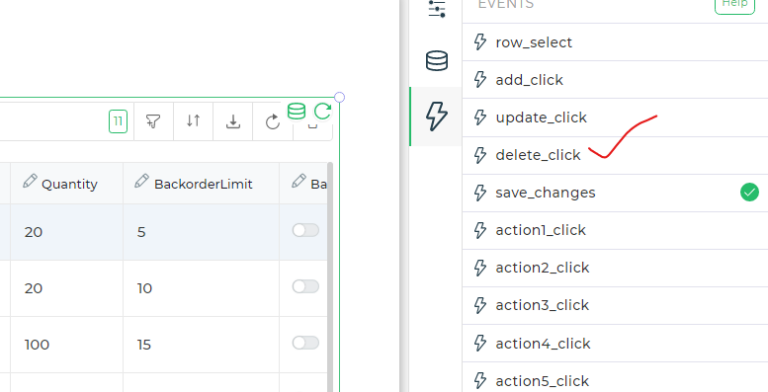768x392 pixels.
Task: Toggle the switch in the first table row
Action: tap(306, 230)
